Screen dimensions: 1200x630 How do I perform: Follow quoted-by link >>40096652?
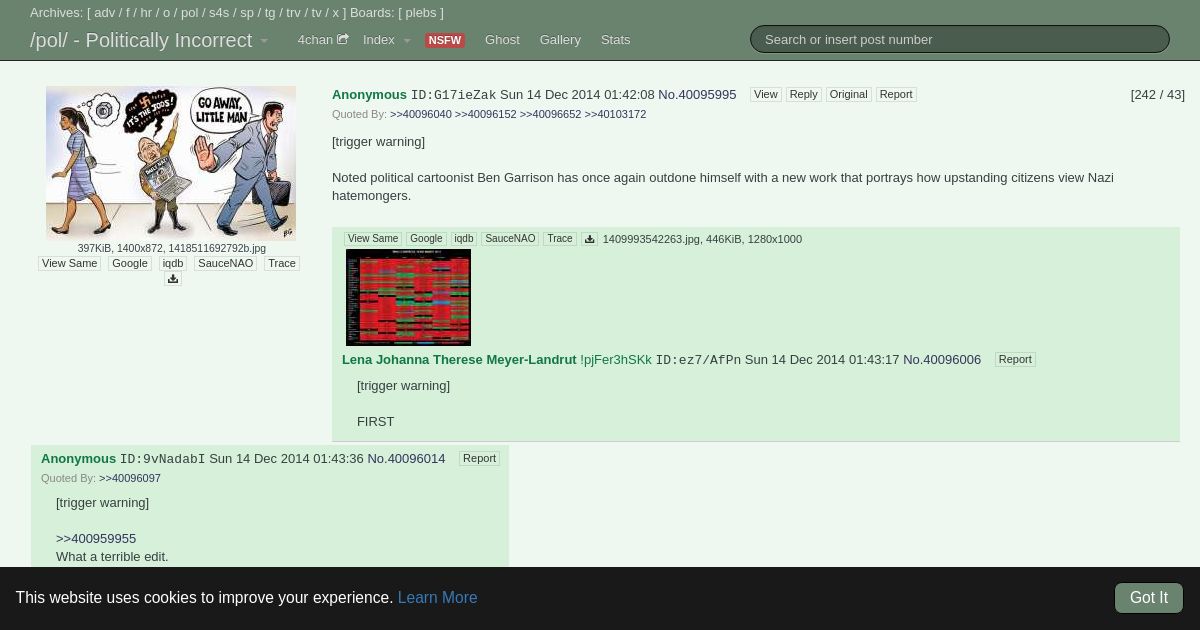550,114
